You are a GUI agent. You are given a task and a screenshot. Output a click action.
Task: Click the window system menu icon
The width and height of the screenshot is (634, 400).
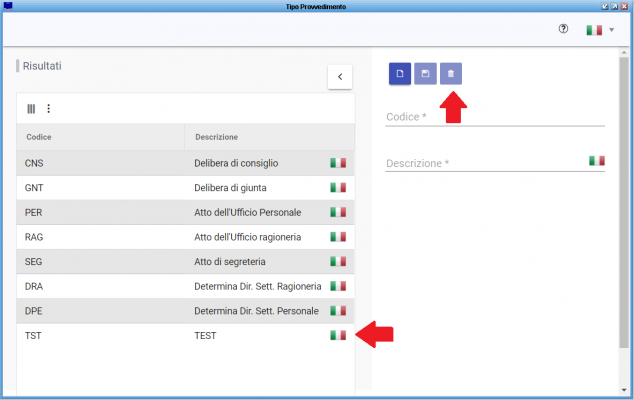click(7, 6)
